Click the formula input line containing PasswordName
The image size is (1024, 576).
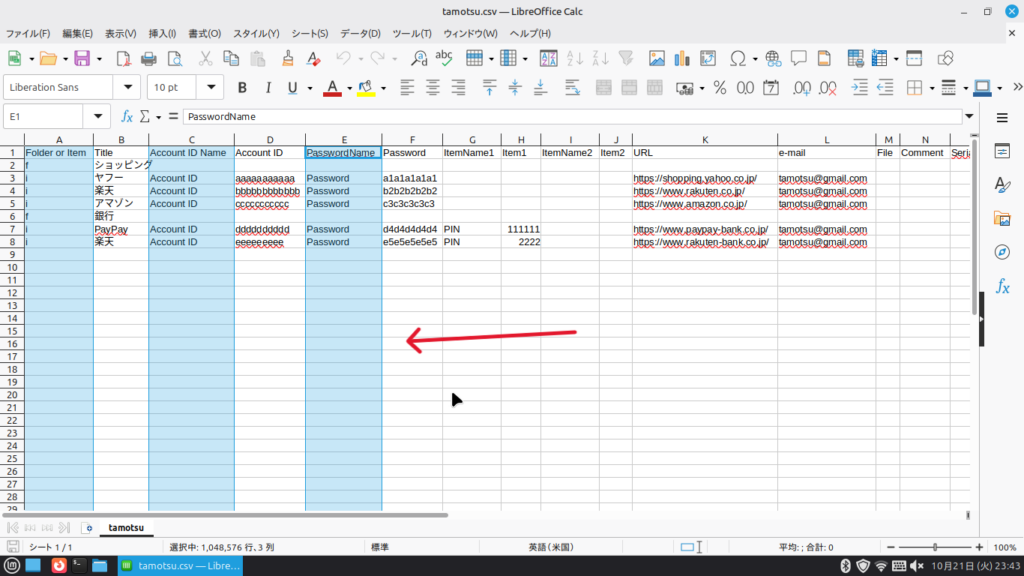[570, 117]
